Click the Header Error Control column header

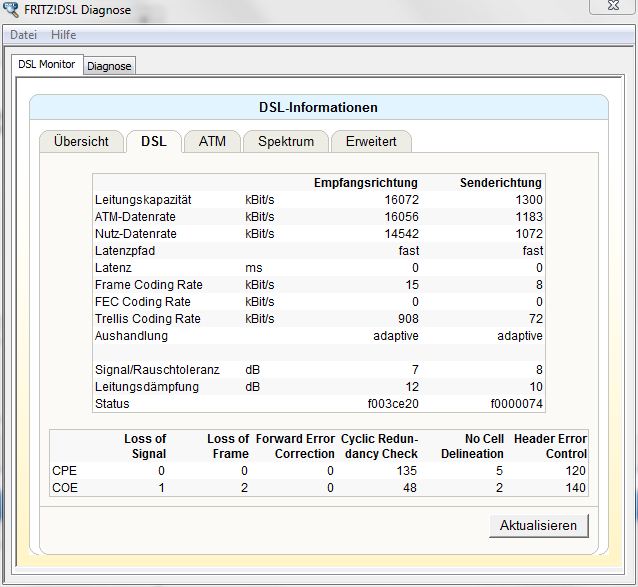(551, 446)
